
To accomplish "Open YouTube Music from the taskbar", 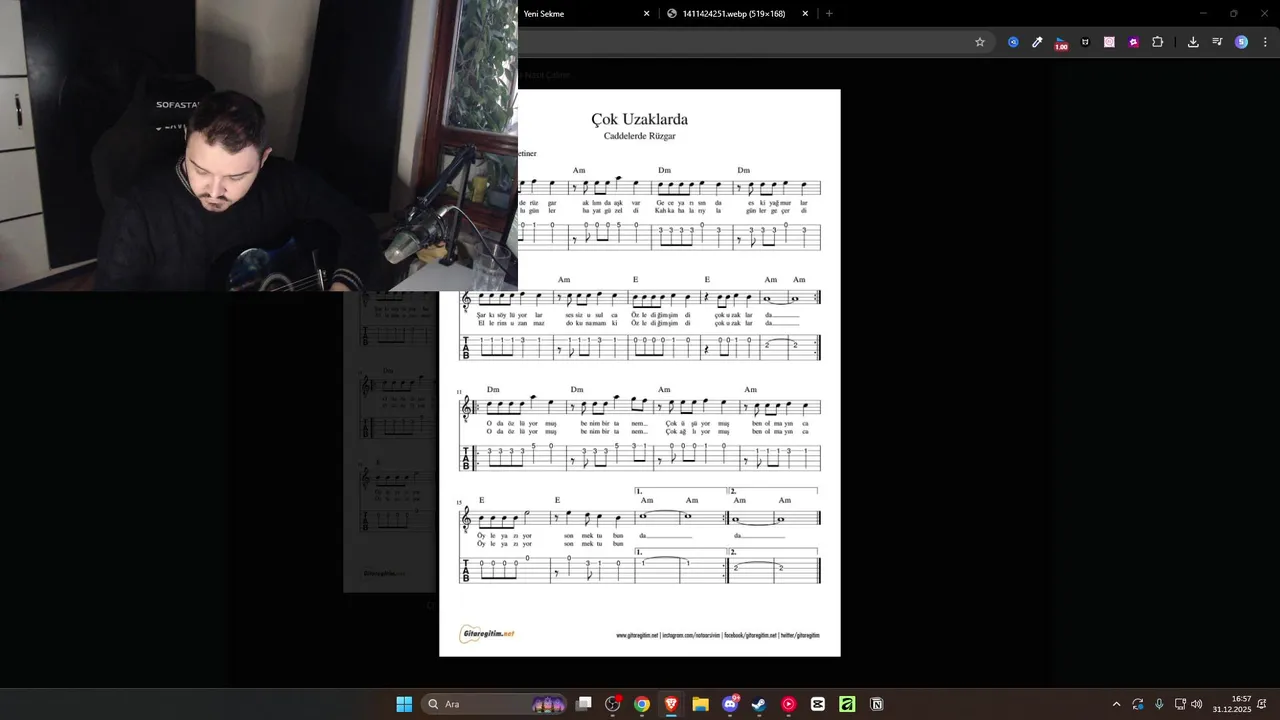I will 789,704.
